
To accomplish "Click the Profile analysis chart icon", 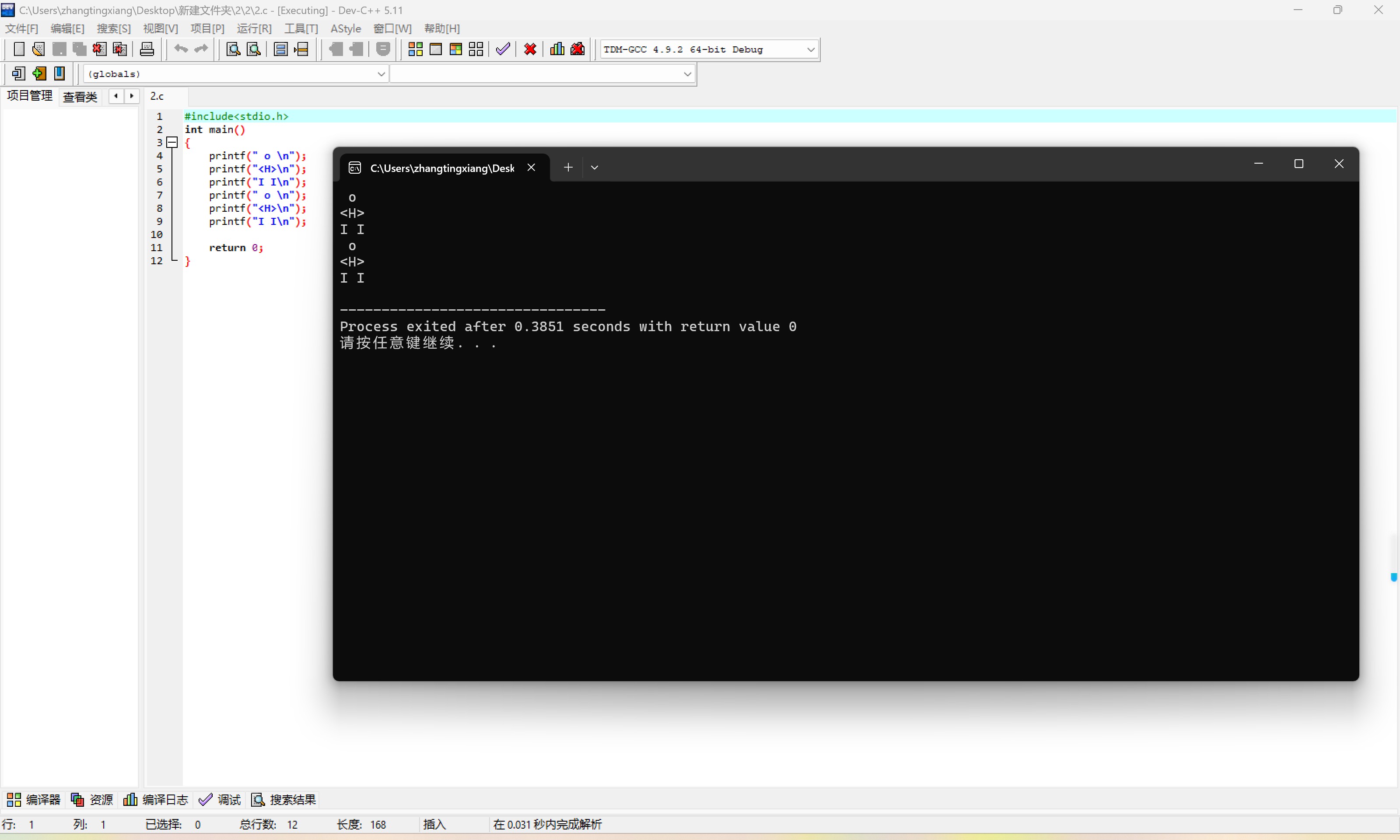I will click(x=557, y=49).
